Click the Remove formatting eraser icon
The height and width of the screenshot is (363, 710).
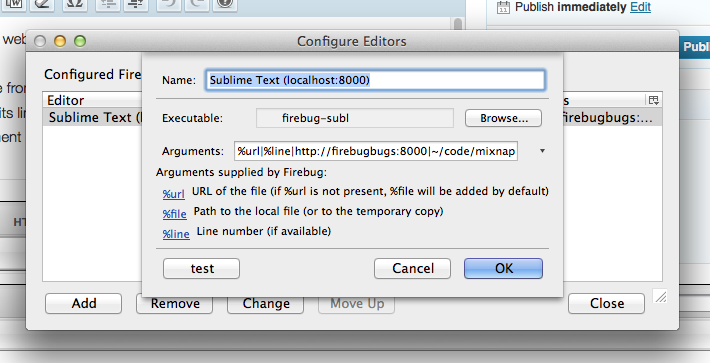tap(43, 5)
